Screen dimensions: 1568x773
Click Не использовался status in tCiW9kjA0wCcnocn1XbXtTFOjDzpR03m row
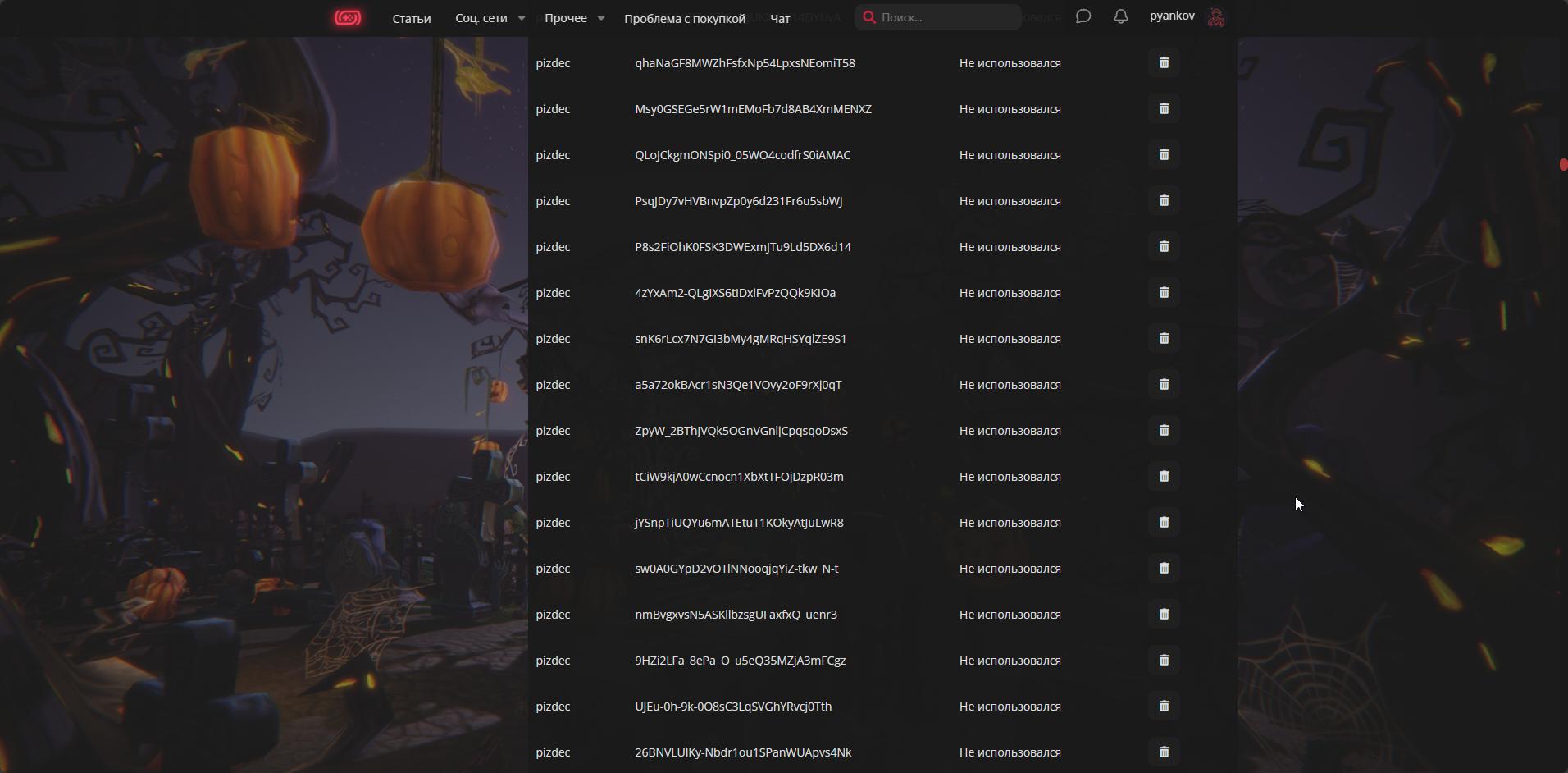1010,477
